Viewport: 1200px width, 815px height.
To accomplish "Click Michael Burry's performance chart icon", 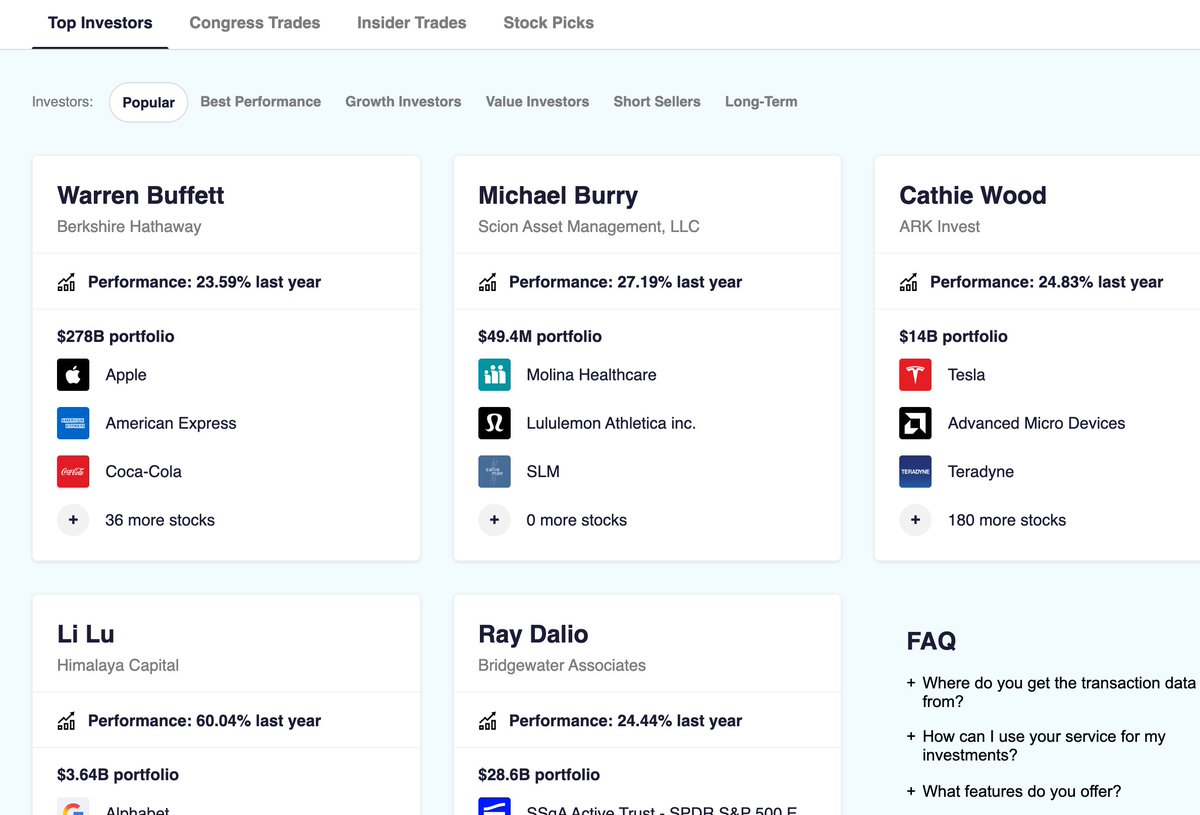I will click(x=487, y=283).
